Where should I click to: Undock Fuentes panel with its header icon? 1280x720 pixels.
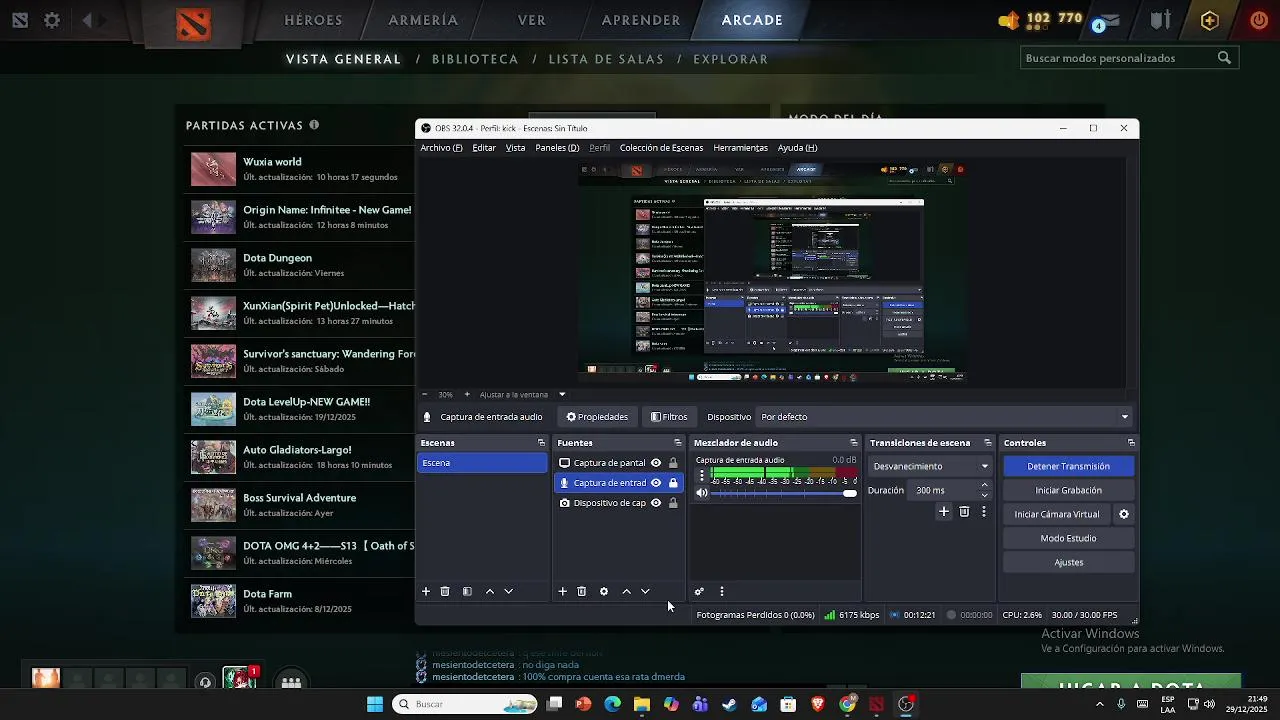tap(677, 443)
